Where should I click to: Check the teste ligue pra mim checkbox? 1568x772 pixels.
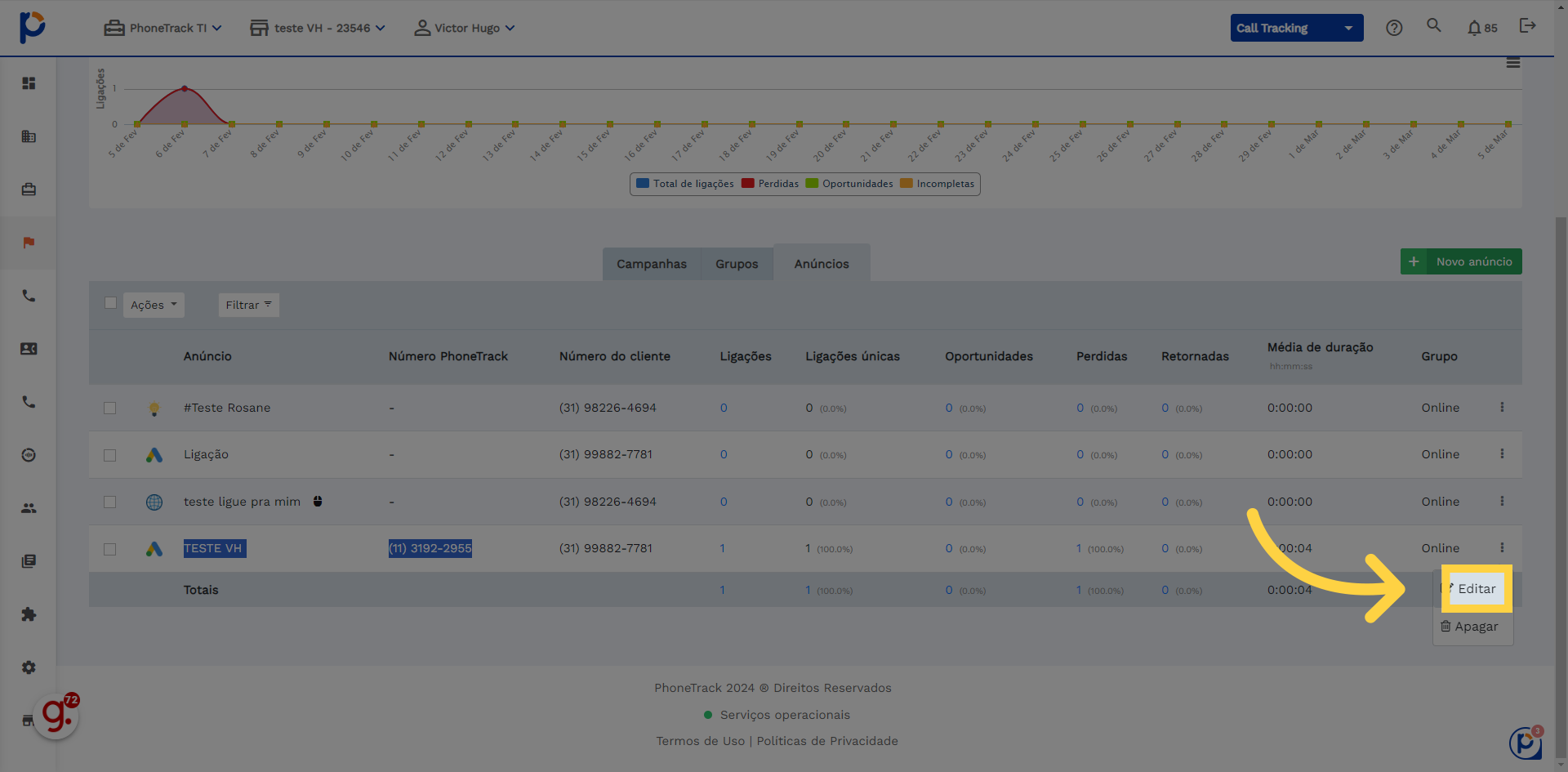point(110,502)
